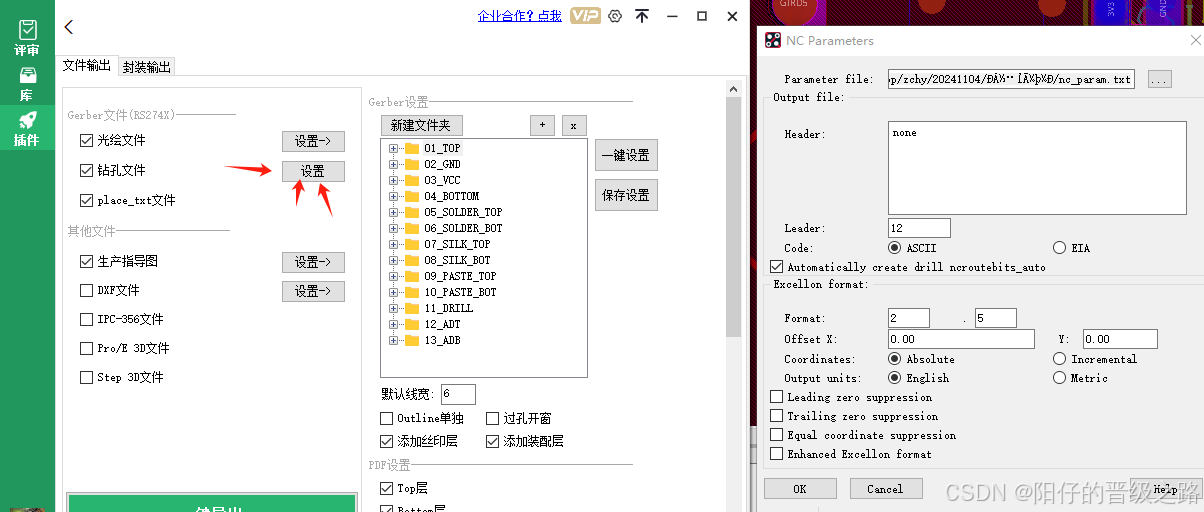Toggle Automatically create drill ncroutebits_auto checkbox

777,267
